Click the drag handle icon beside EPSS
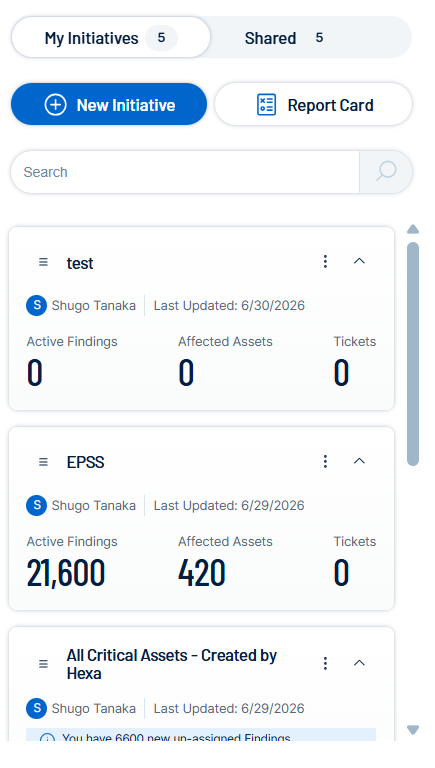The height and width of the screenshot is (768, 435). tap(44, 462)
